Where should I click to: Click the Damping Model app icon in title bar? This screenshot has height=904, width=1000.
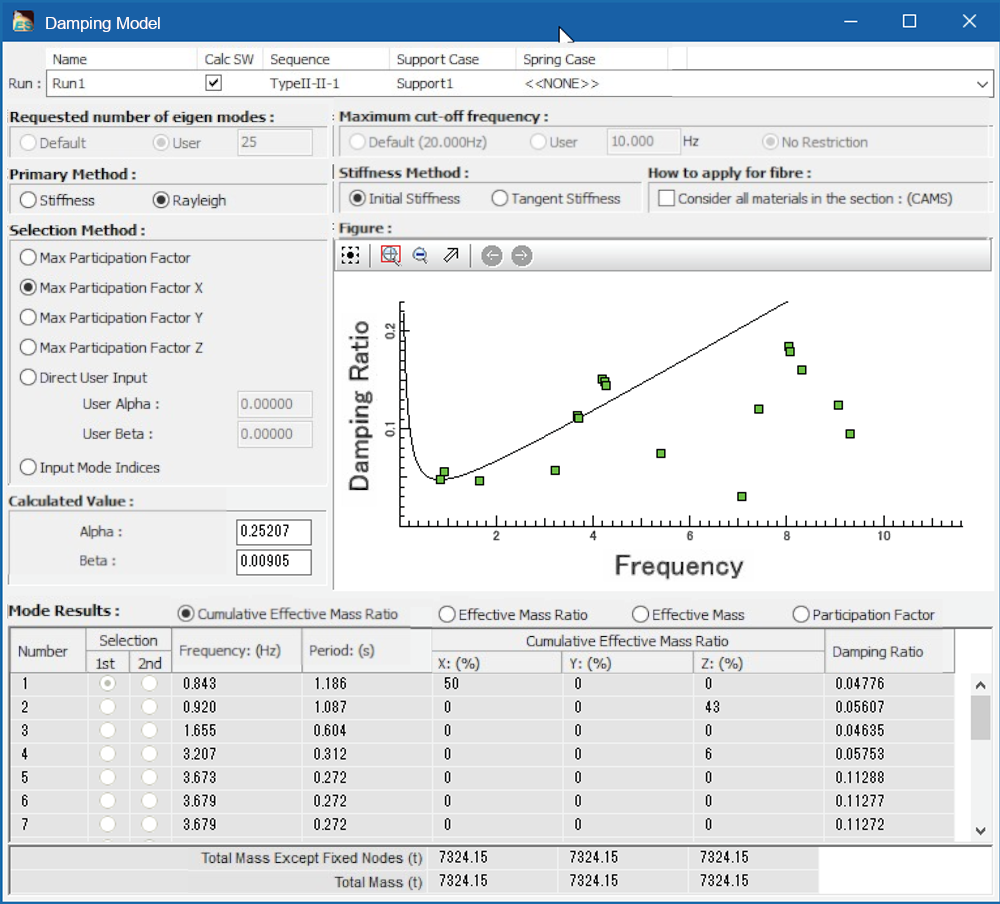click(23, 22)
